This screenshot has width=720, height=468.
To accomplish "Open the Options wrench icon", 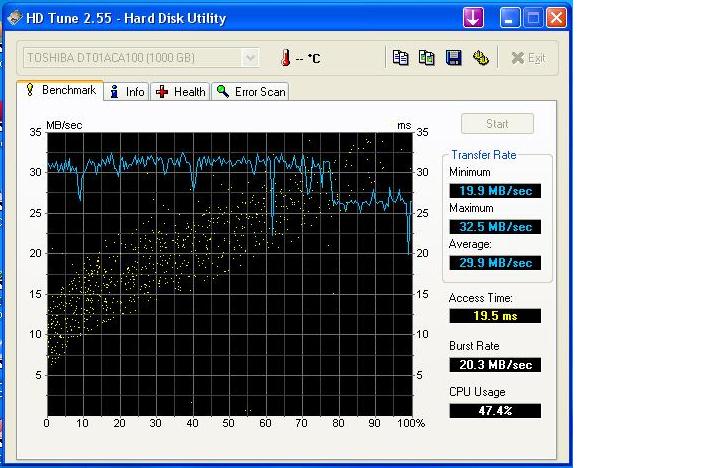I will click(x=480, y=58).
